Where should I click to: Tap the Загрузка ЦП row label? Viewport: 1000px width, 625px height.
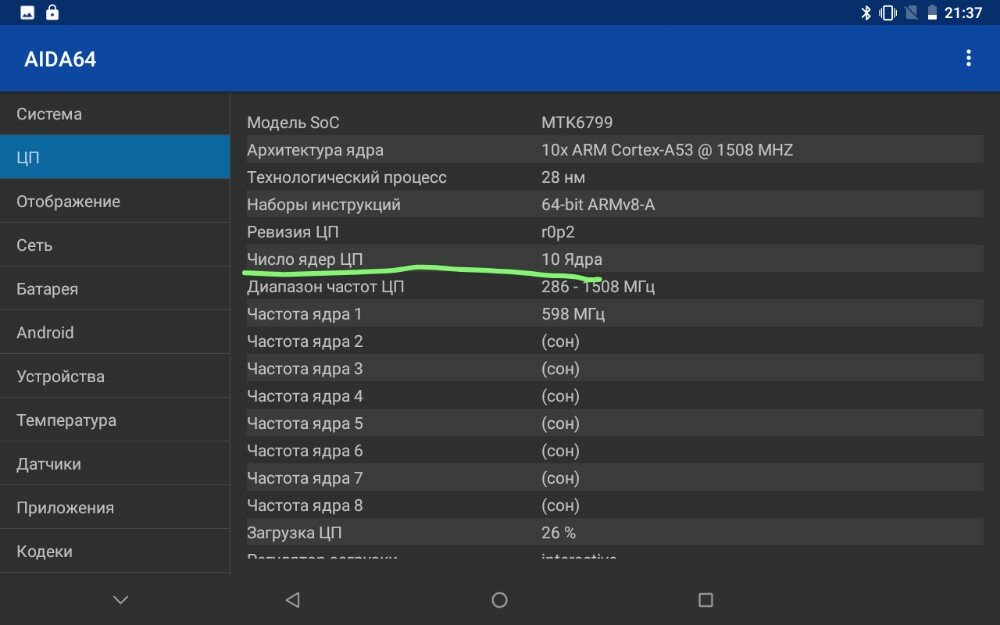pos(294,533)
